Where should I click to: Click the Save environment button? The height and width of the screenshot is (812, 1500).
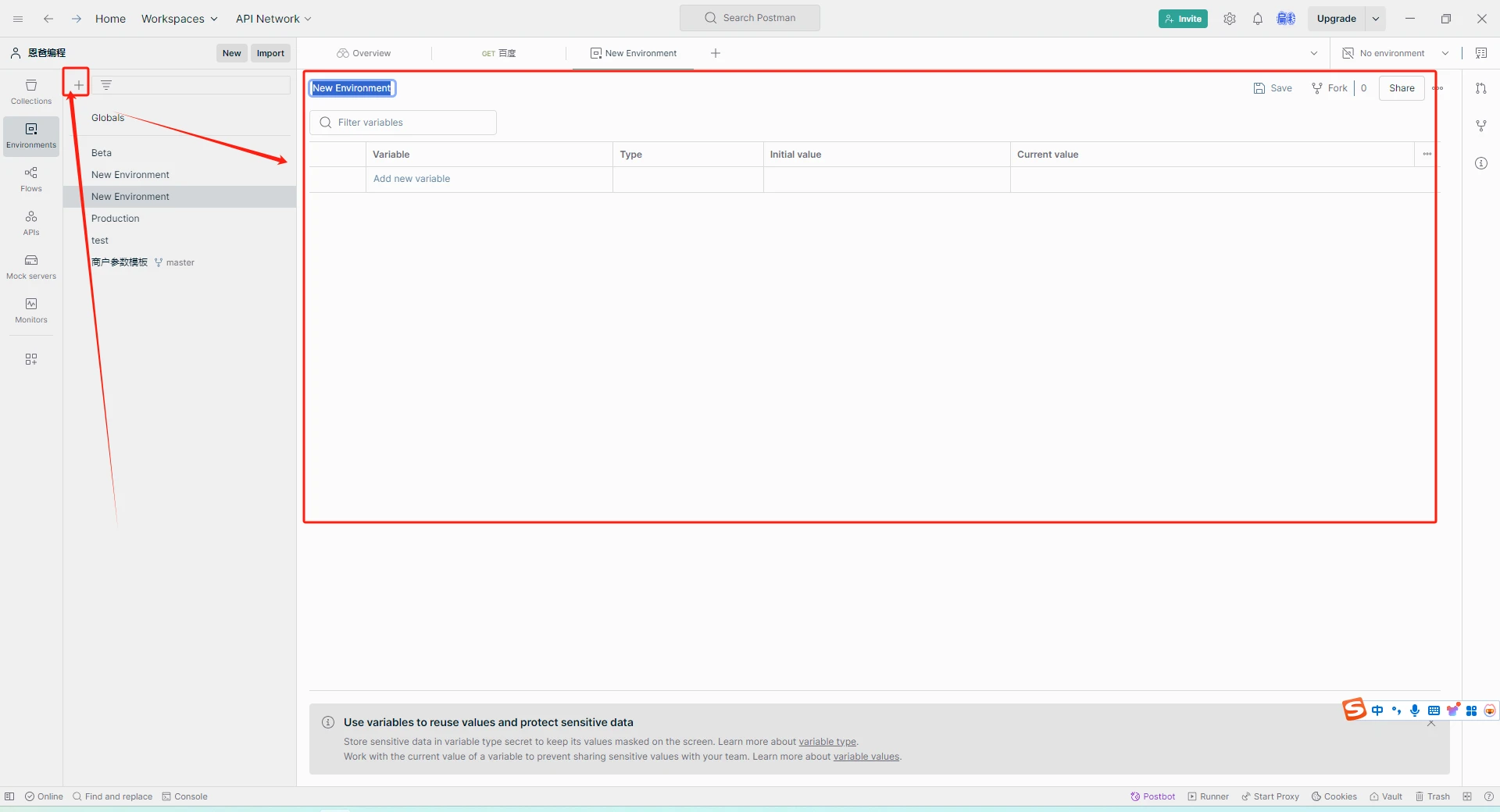tap(1273, 88)
